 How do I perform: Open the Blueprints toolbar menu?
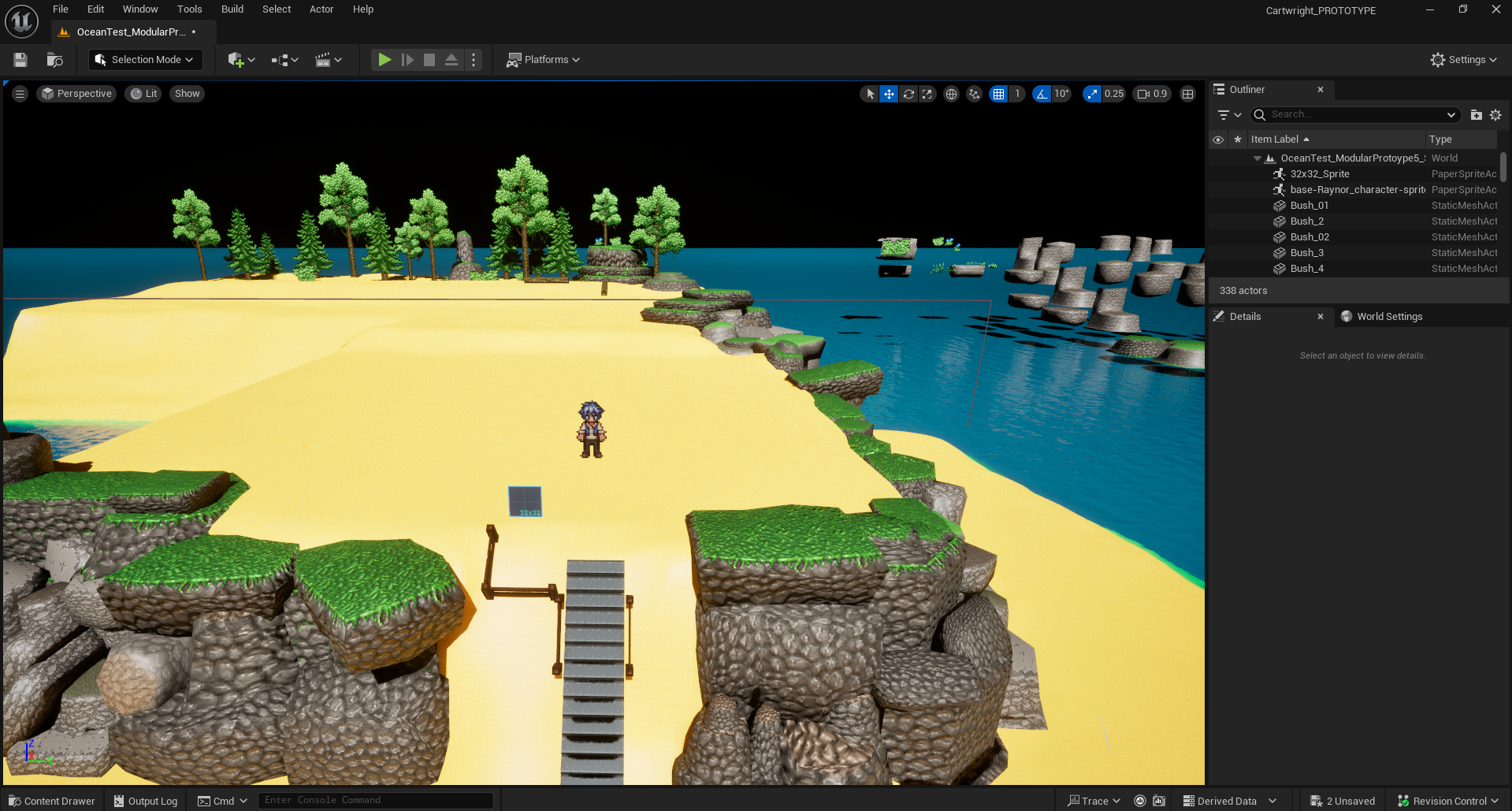click(284, 60)
